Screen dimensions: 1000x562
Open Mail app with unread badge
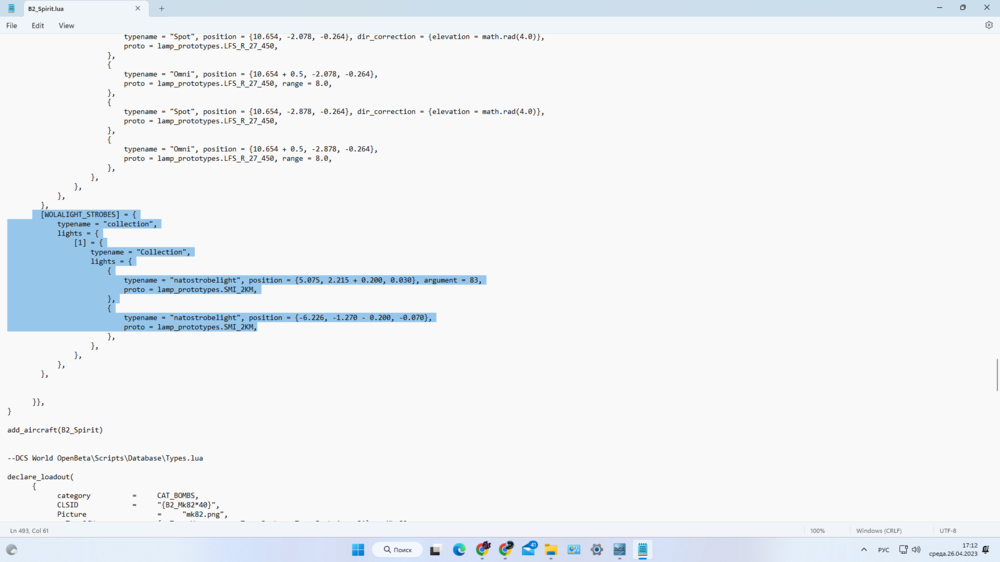[x=529, y=549]
